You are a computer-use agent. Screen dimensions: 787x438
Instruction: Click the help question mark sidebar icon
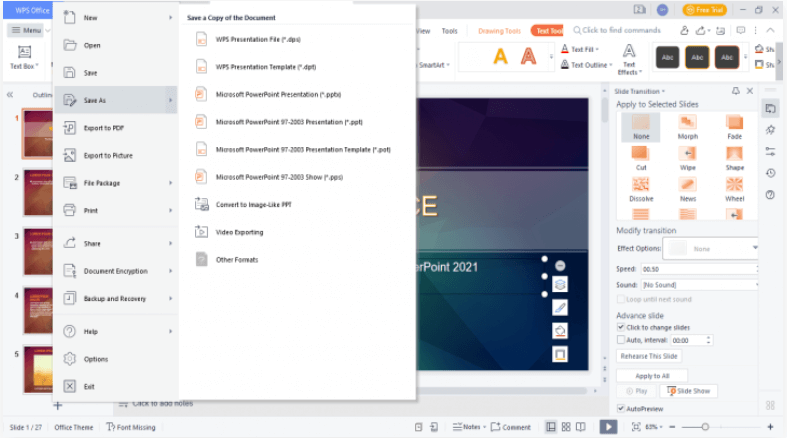pyautogui.click(x=770, y=195)
